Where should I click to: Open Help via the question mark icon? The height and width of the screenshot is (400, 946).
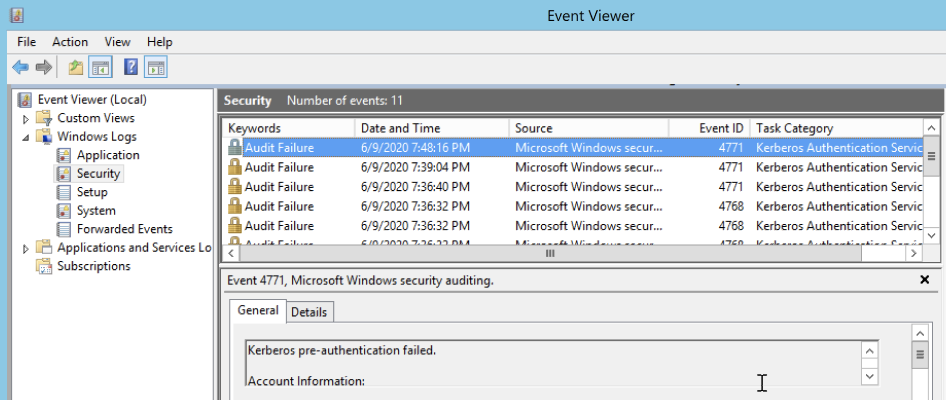coord(131,67)
